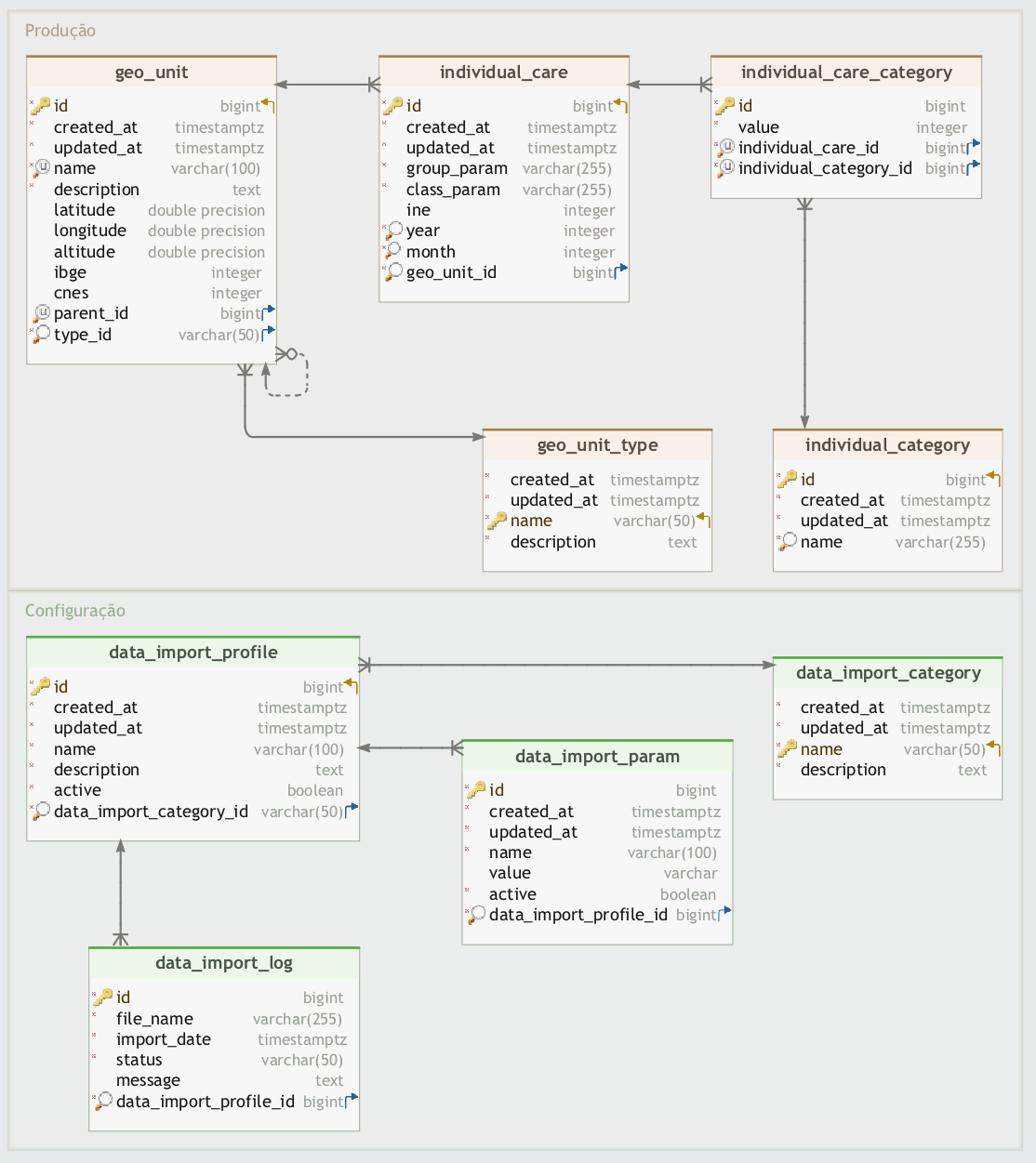The width and height of the screenshot is (1036, 1163).
Task: Click the foreign key arrow on geo_unit_id column
Action: click(621, 271)
